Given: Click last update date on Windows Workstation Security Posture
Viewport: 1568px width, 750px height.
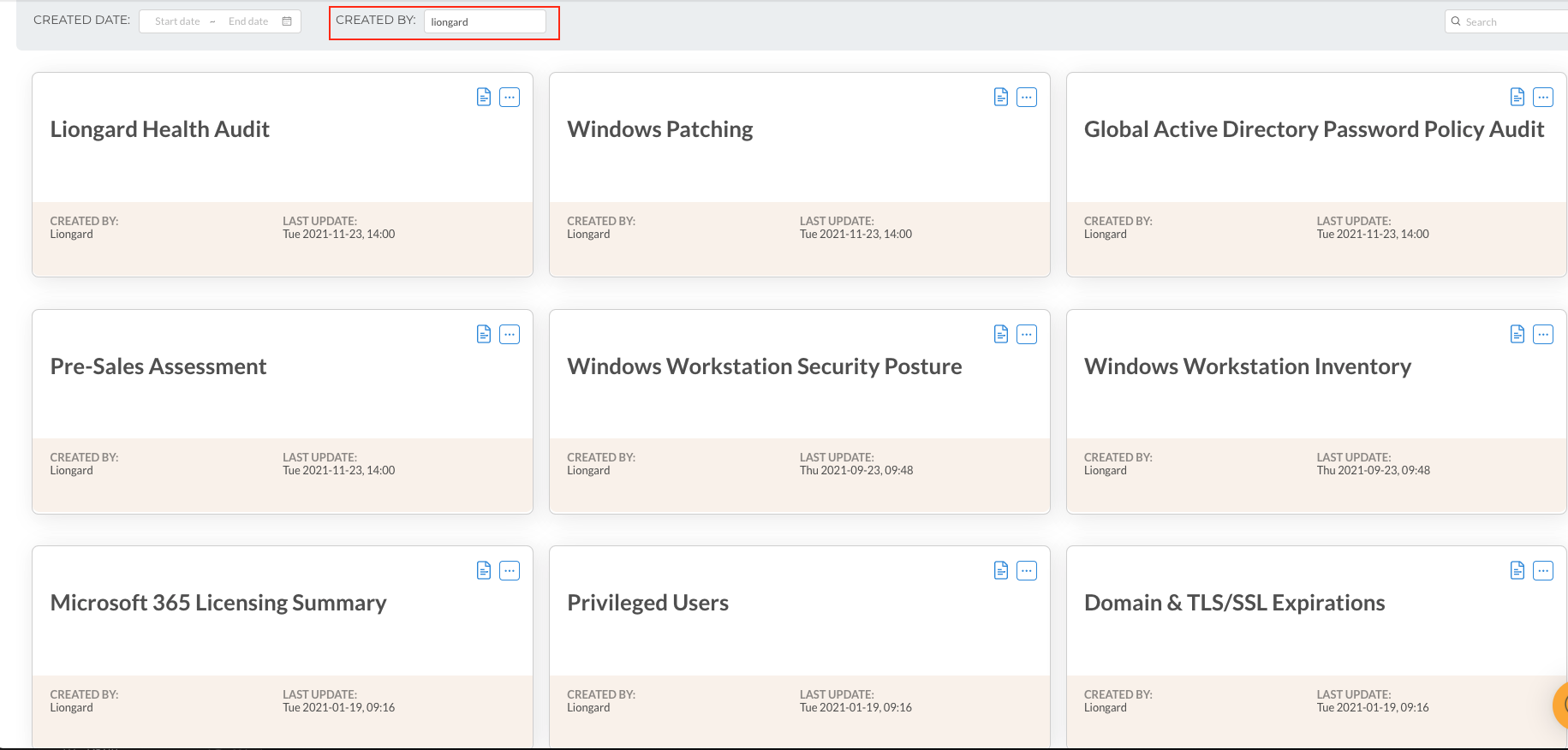Looking at the screenshot, I should coord(856,470).
